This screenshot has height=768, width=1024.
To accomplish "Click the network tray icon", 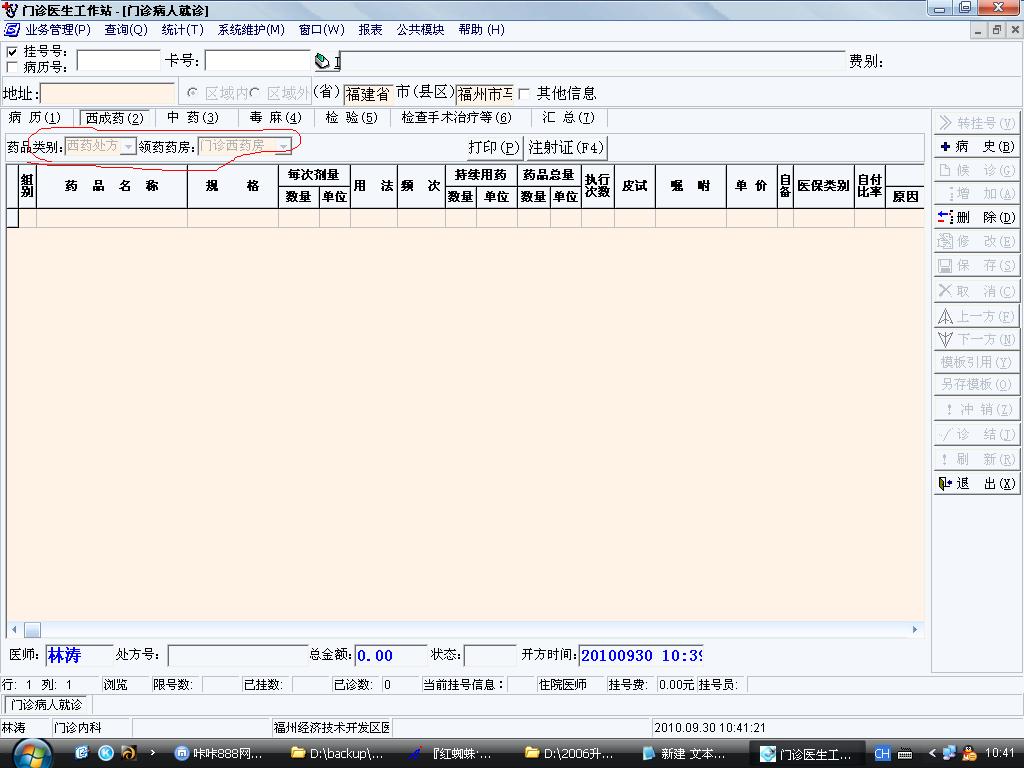I will click(950, 753).
